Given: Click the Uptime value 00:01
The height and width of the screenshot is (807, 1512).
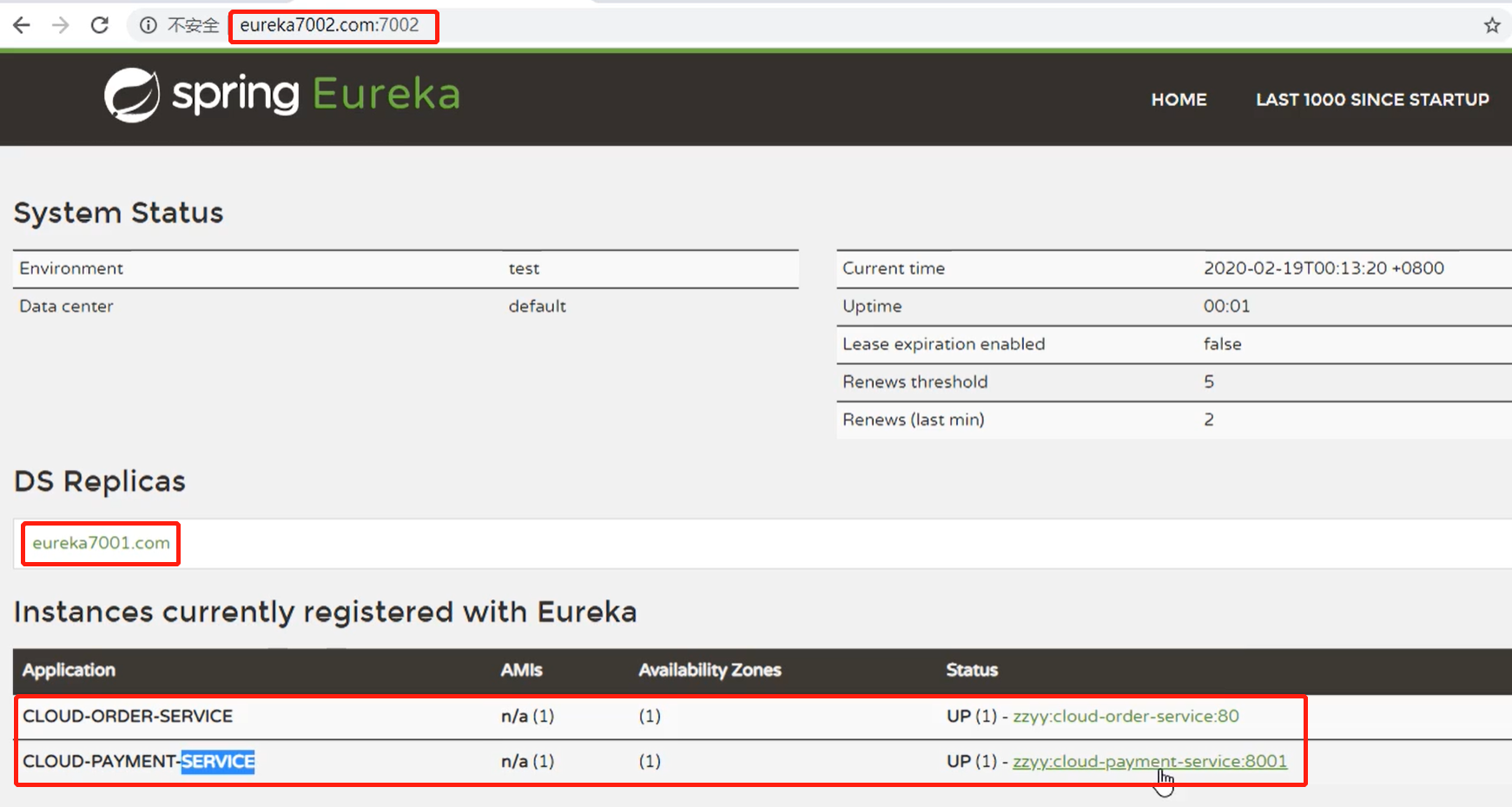Looking at the screenshot, I should pyautogui.click(x=1226, y=306).
